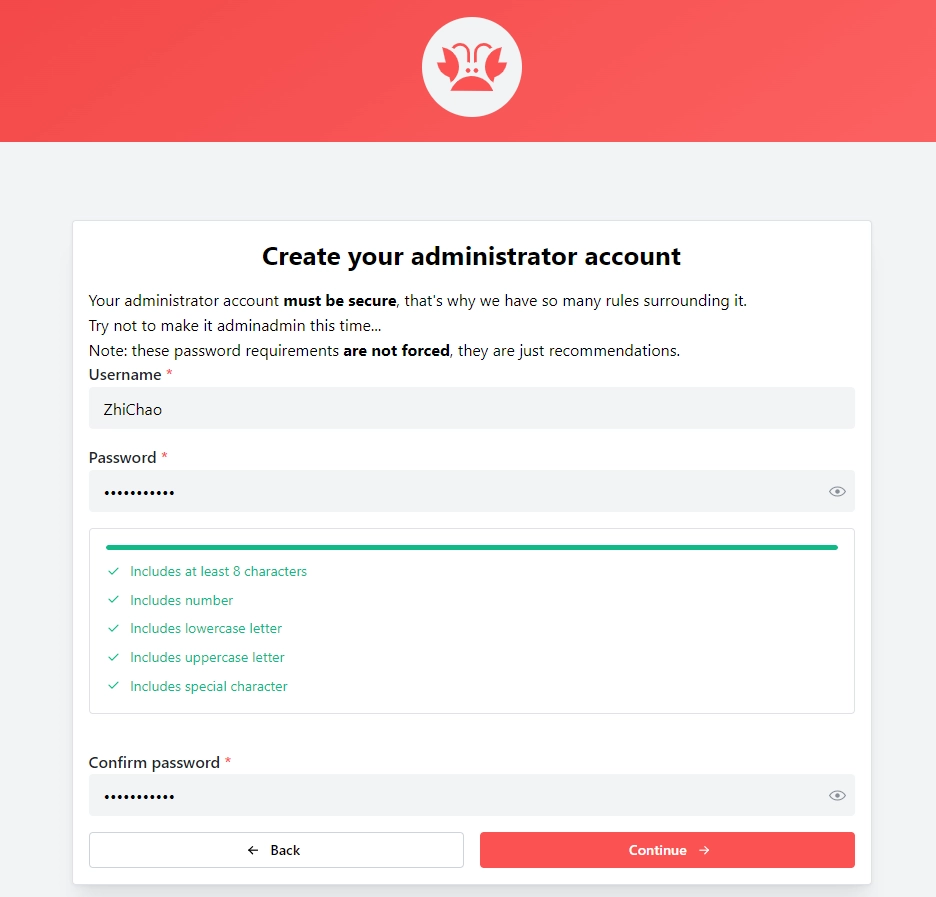This screenshot has height=897, width=936.
Task: Click the checkmark beside "Includes special character"
Action: [113, 686]
